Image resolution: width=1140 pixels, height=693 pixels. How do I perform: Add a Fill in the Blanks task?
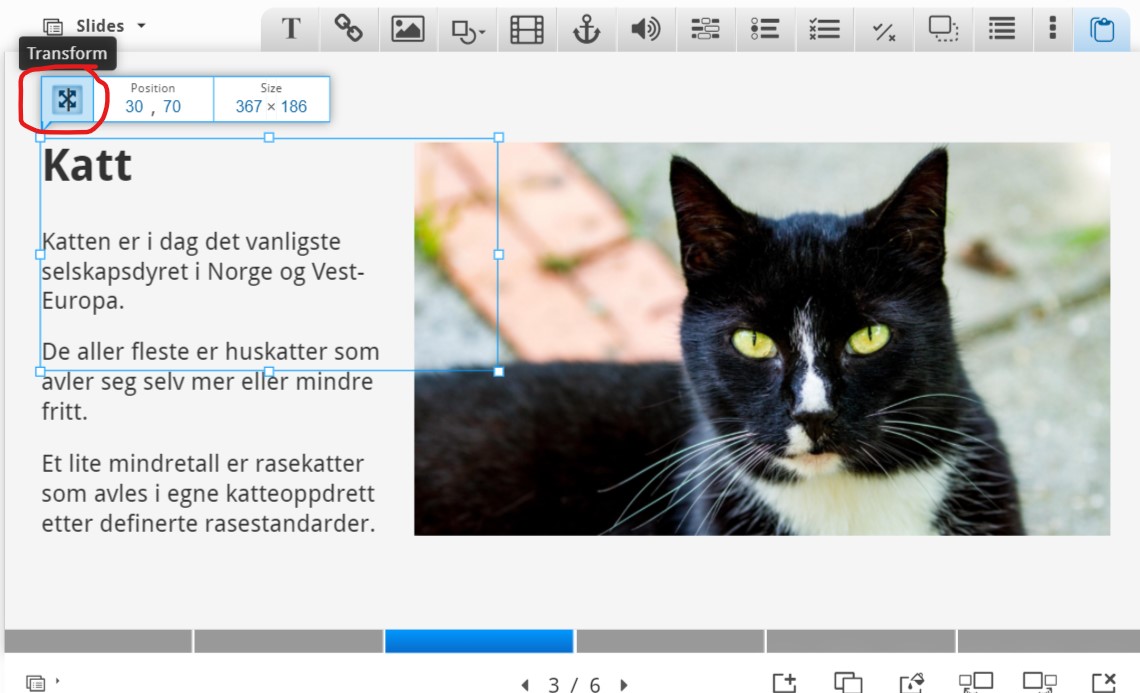click(x=705, y=29)
